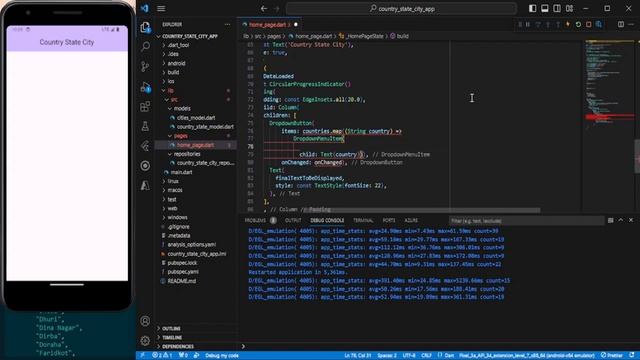Collapse the lib folder
The height and width of the screenshot is (360, 640).
(170, 91)
